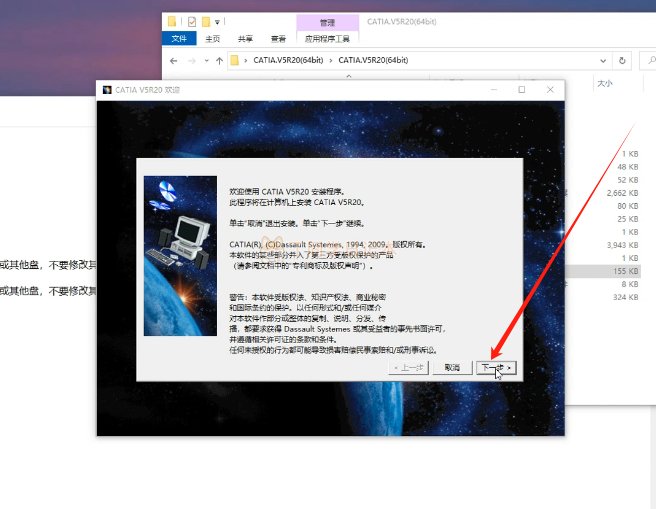Open the Customize Quick Access Toolbar dropdown
Image resolution: width=656 pixels, height=509 pixels.
click(x=217, y=21)
